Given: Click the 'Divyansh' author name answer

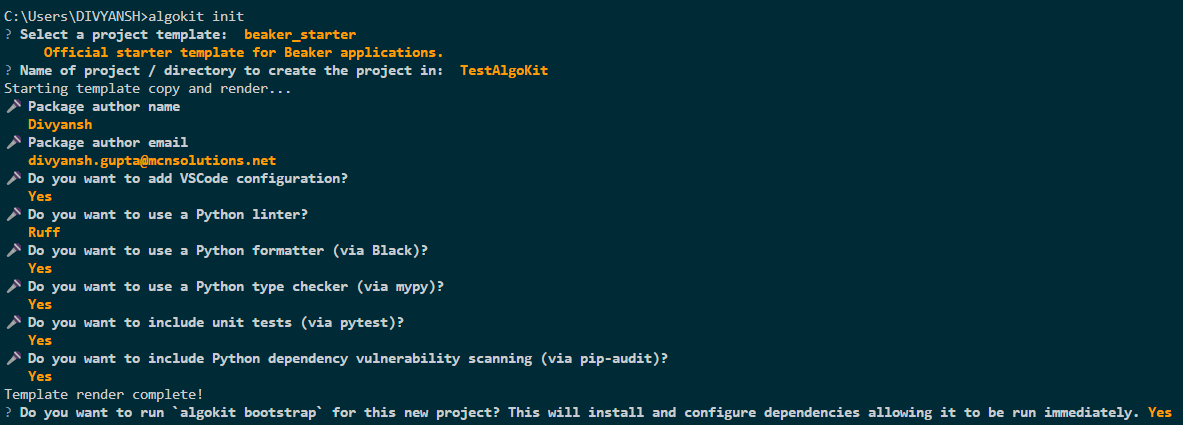Looking at the screenshot, I should (60, 124).
